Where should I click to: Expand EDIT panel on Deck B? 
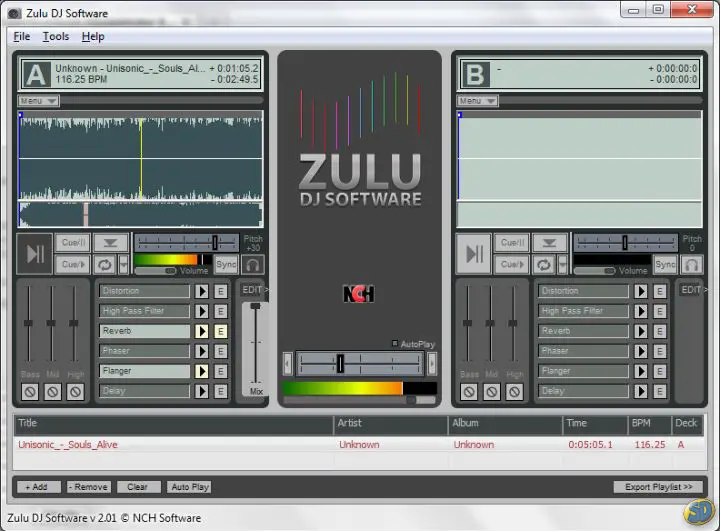point(693,290)
